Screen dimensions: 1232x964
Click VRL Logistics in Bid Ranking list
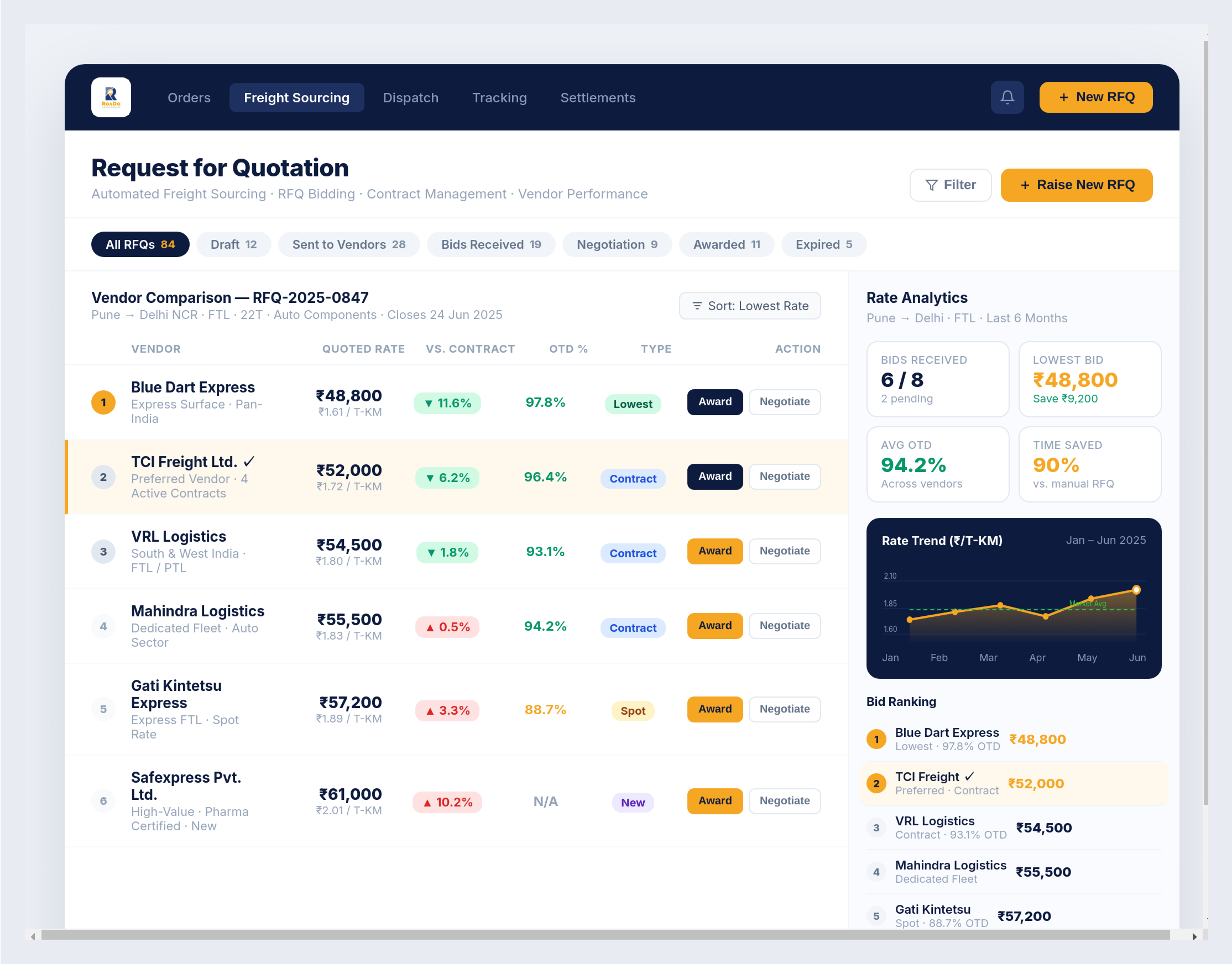tap(1014, 827)
